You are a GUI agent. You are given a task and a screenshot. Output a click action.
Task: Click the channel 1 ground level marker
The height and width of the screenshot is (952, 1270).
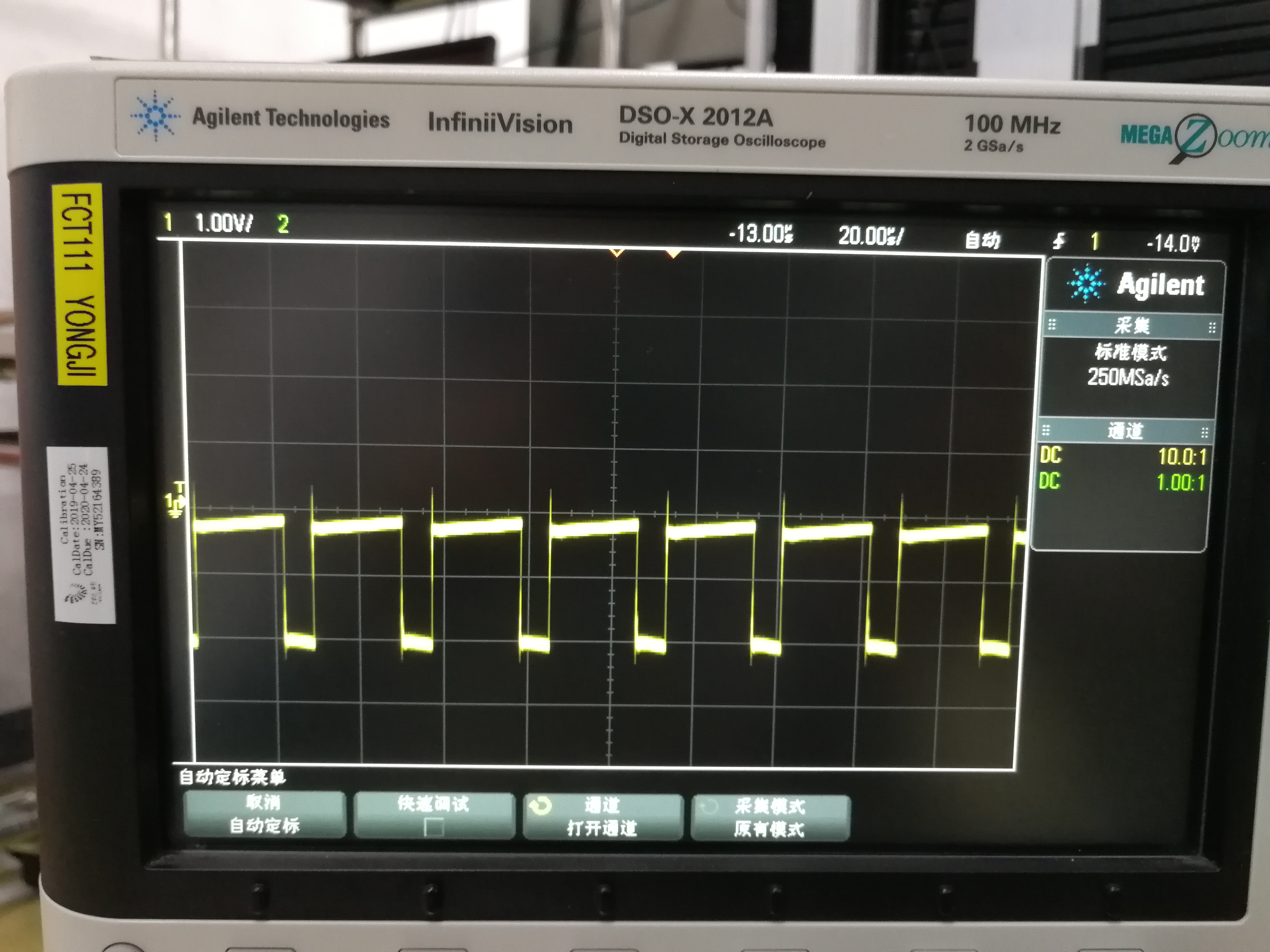coord(174,505)
